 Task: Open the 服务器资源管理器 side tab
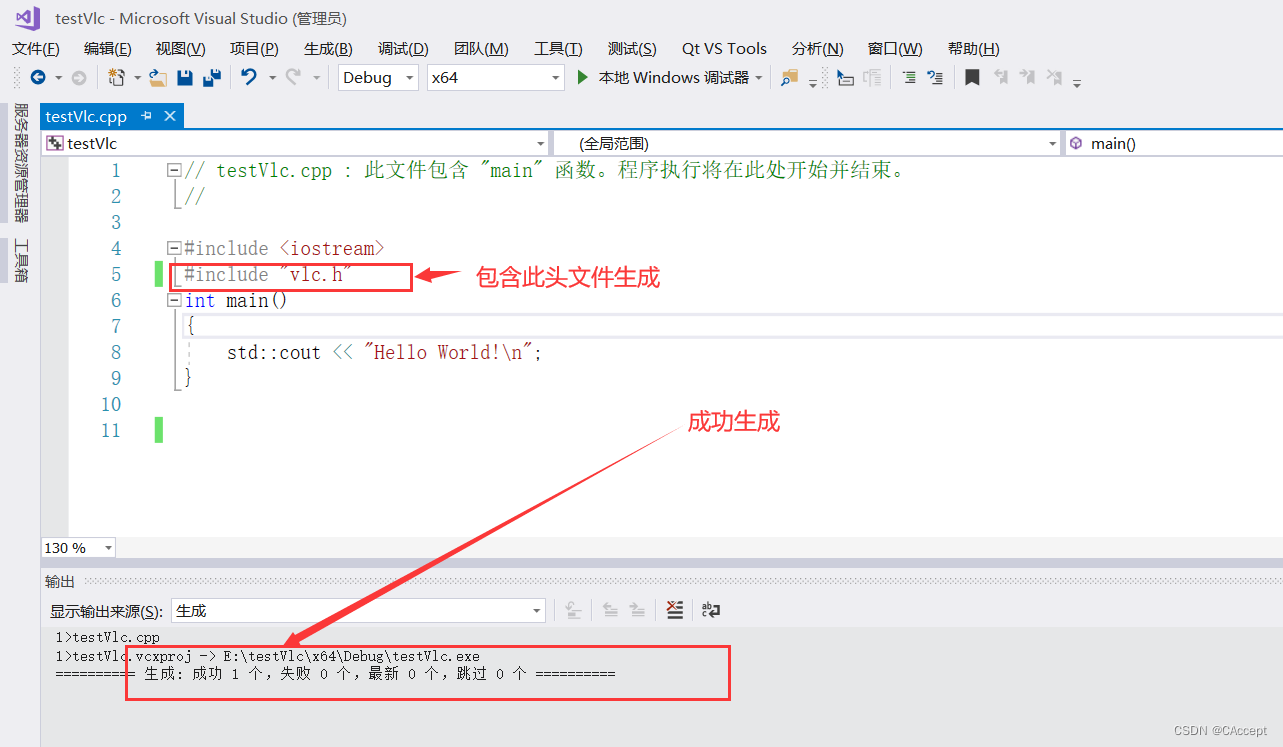tap(21, 163)
